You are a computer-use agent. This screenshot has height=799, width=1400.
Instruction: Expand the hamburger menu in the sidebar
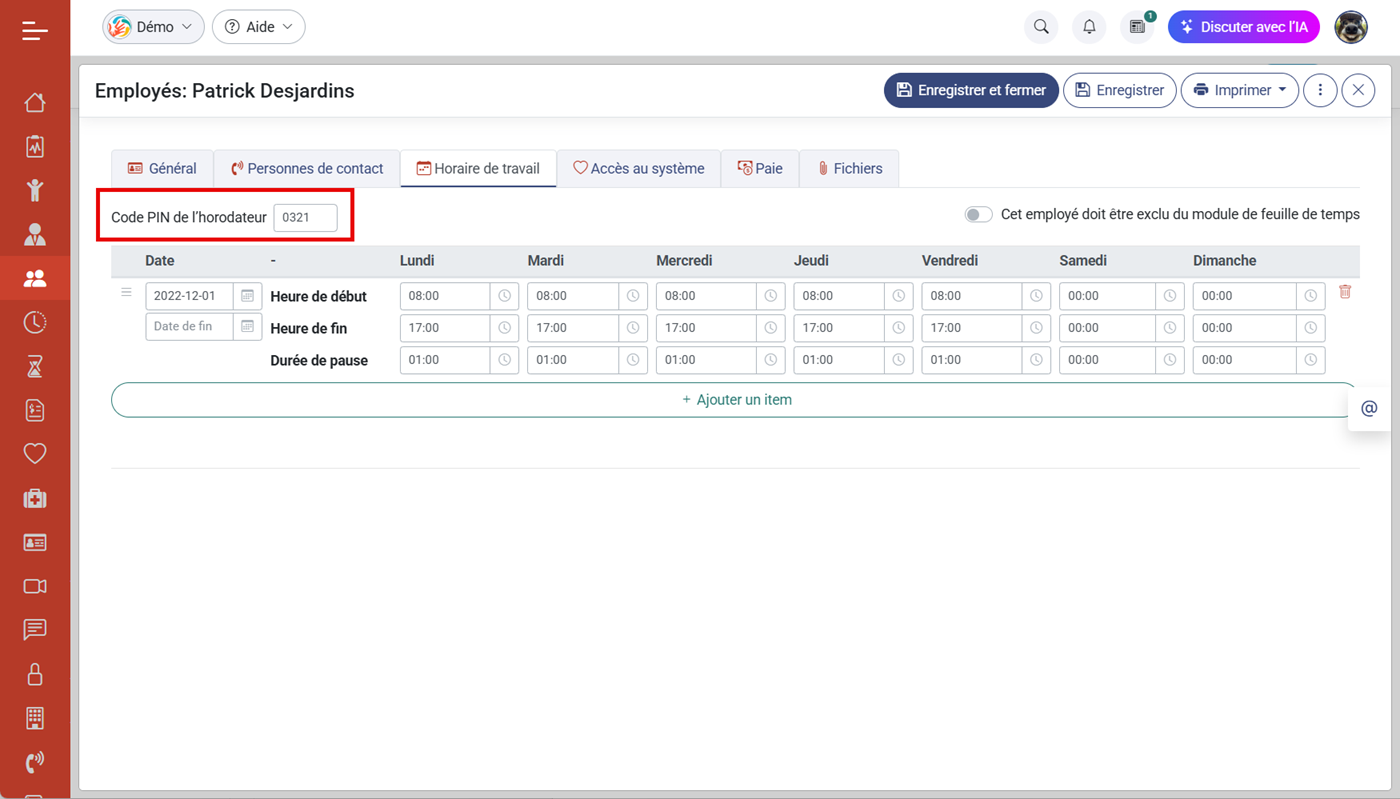pos(35,31)
